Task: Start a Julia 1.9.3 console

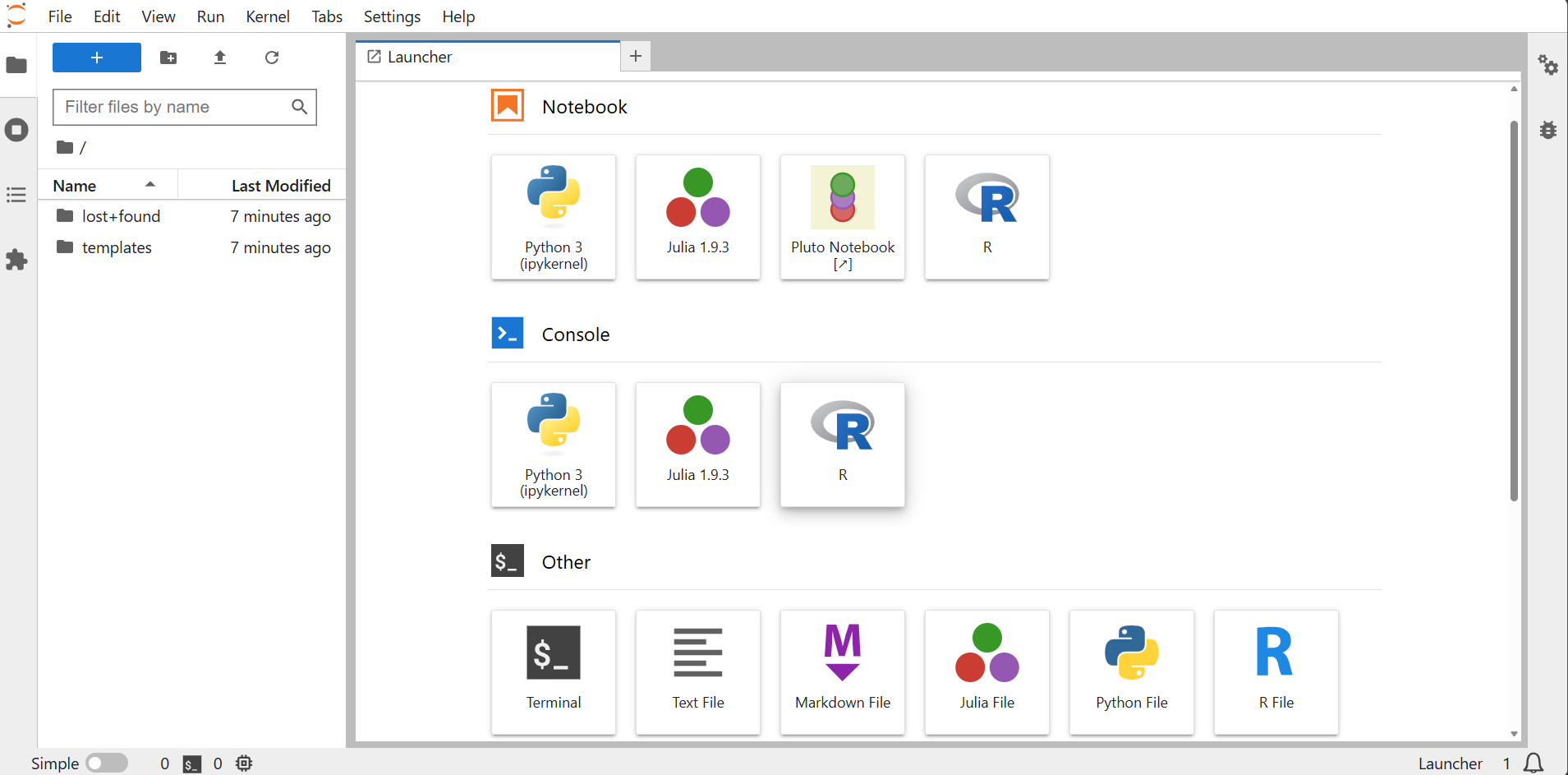Action: click(698, 445)
